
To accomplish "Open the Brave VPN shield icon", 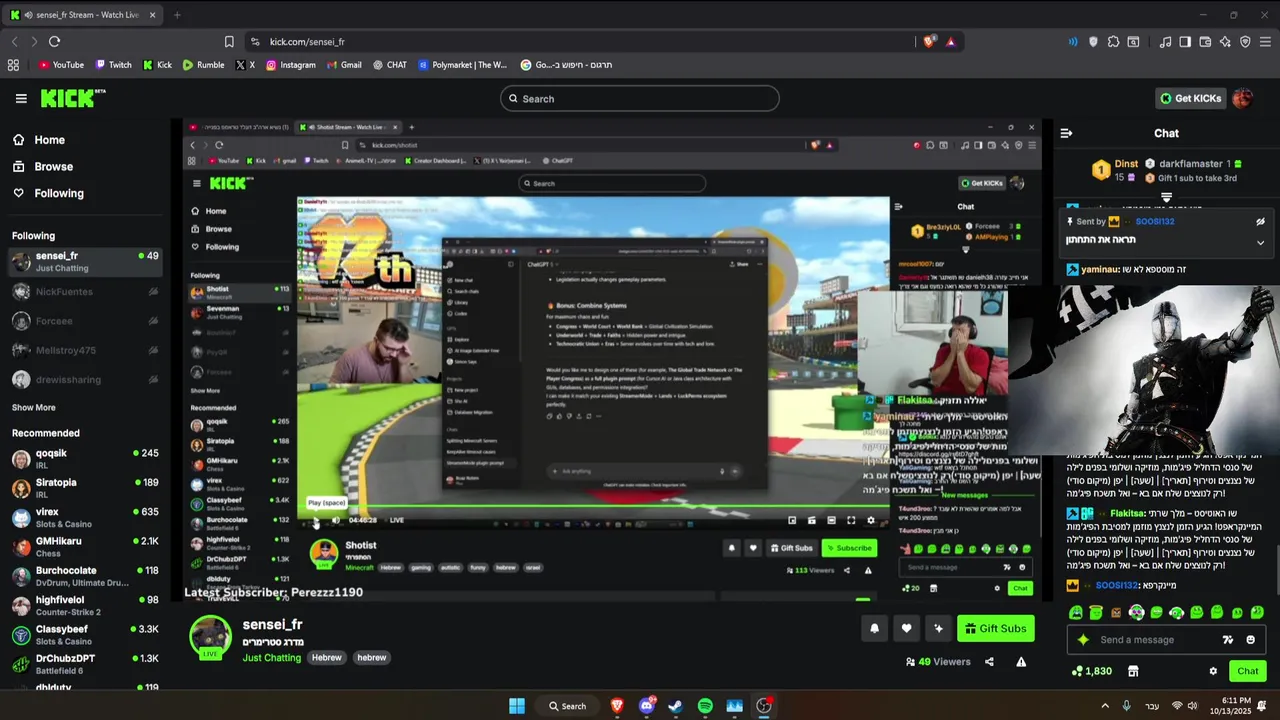I will coord(1245,41).
